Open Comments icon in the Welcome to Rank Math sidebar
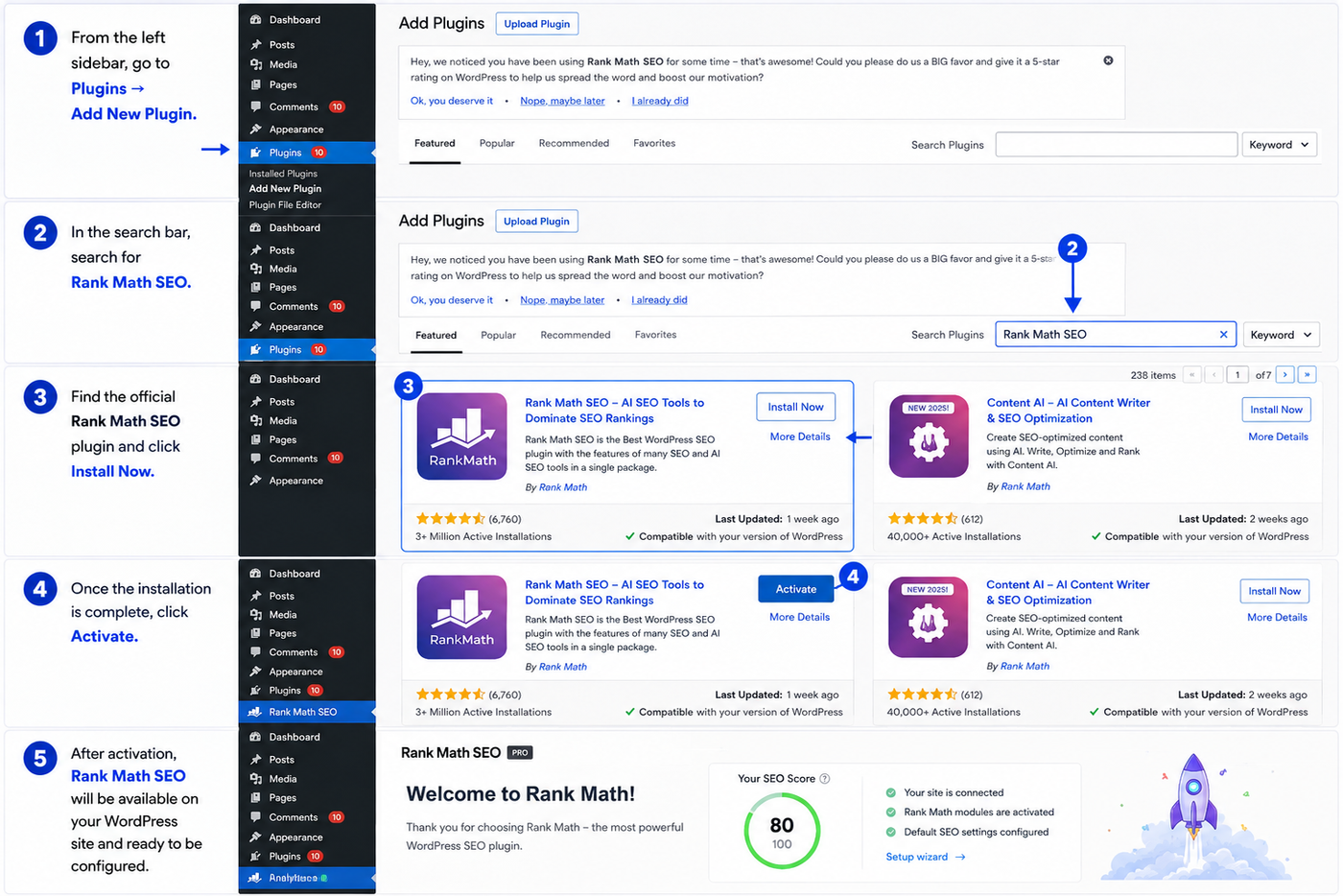 pyautogui.click(x=255, y=817)
